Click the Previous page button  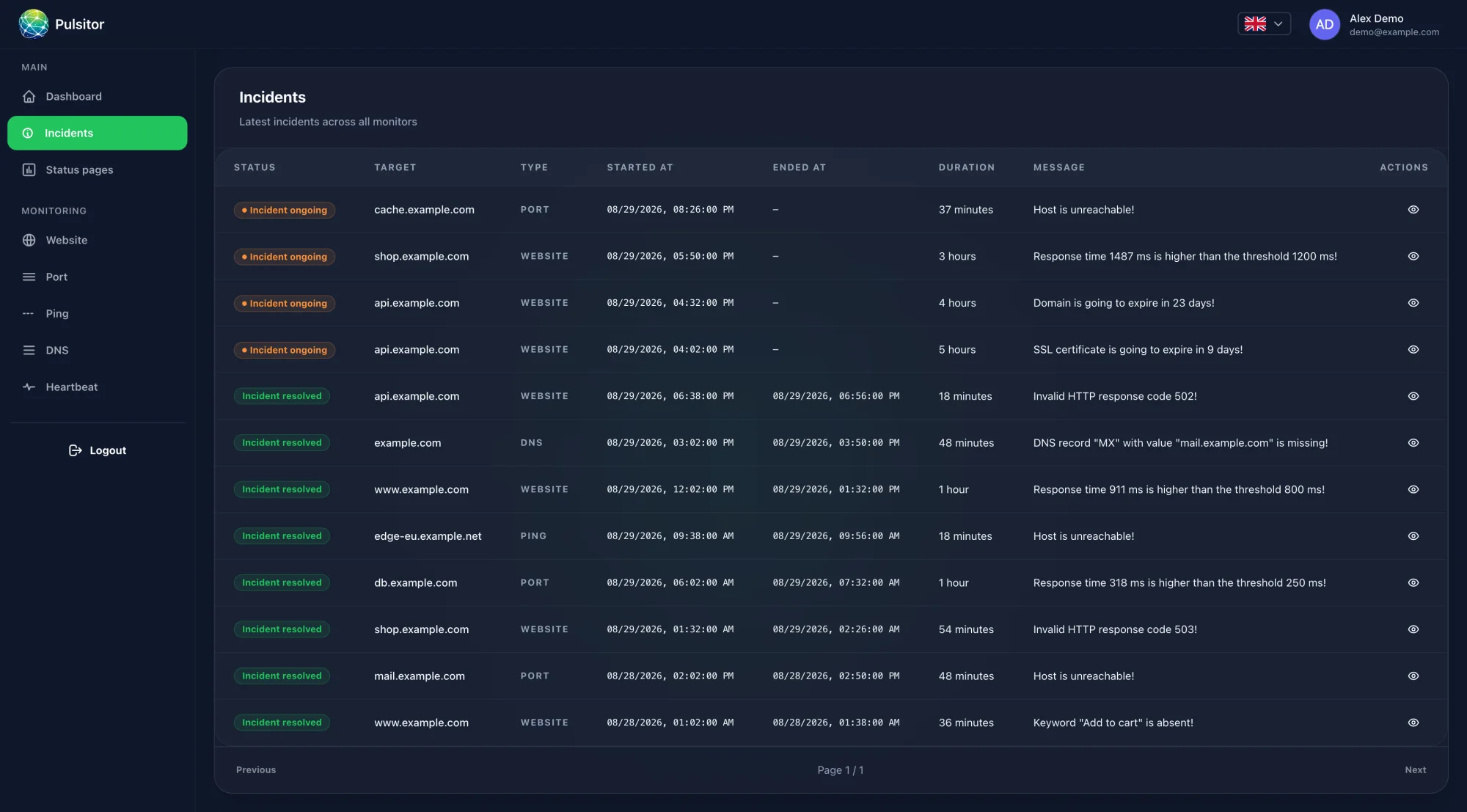pos(256,770)
